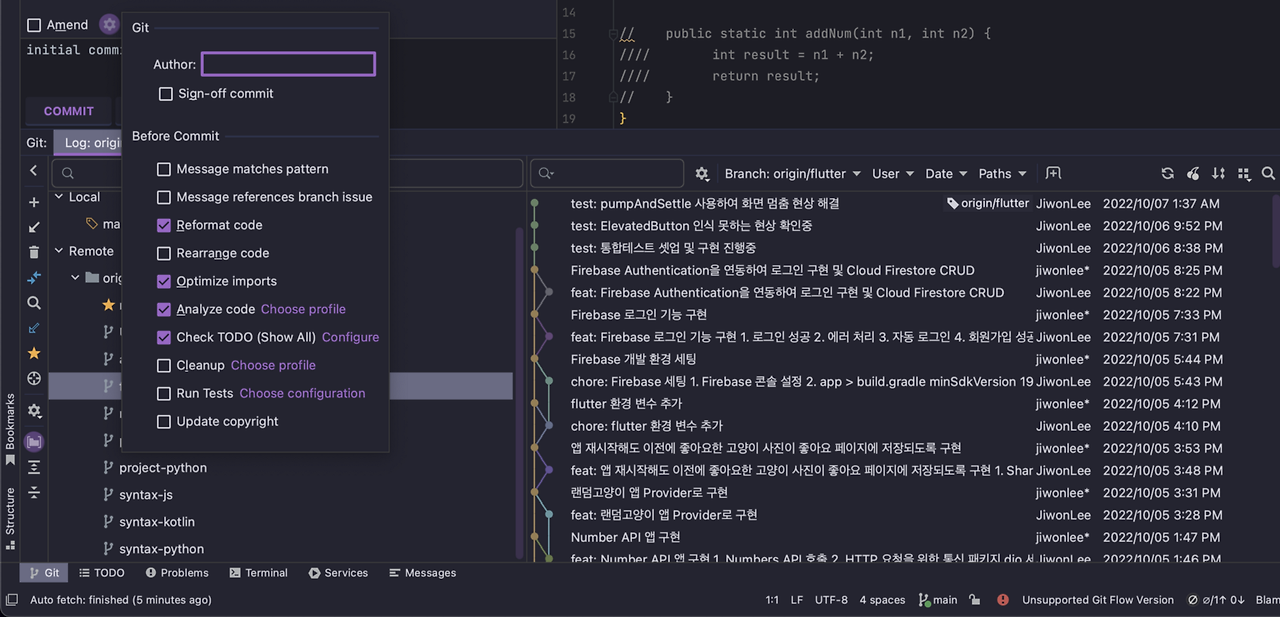Click the compare with current blue arrows icon
Image resolution: width=1280 pixels, height=617 pixels.
pos(34,277)
